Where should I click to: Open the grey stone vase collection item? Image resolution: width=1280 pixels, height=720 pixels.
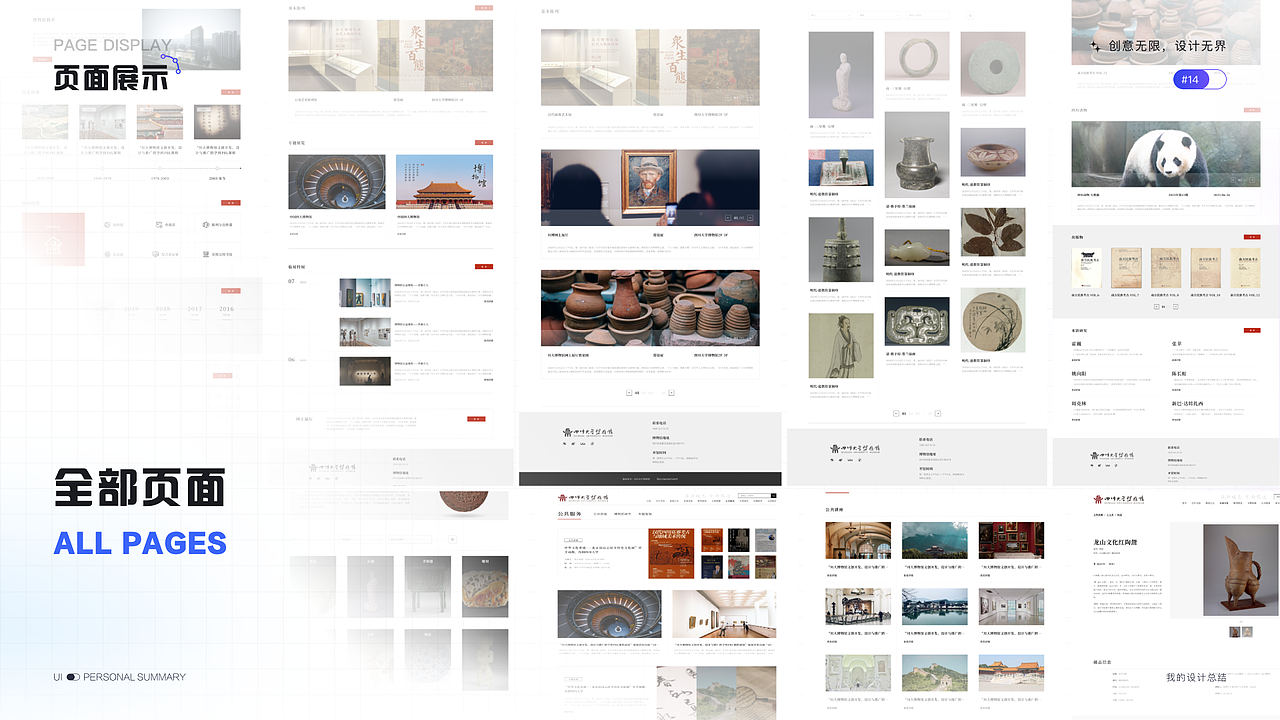(x=917, y=154)
